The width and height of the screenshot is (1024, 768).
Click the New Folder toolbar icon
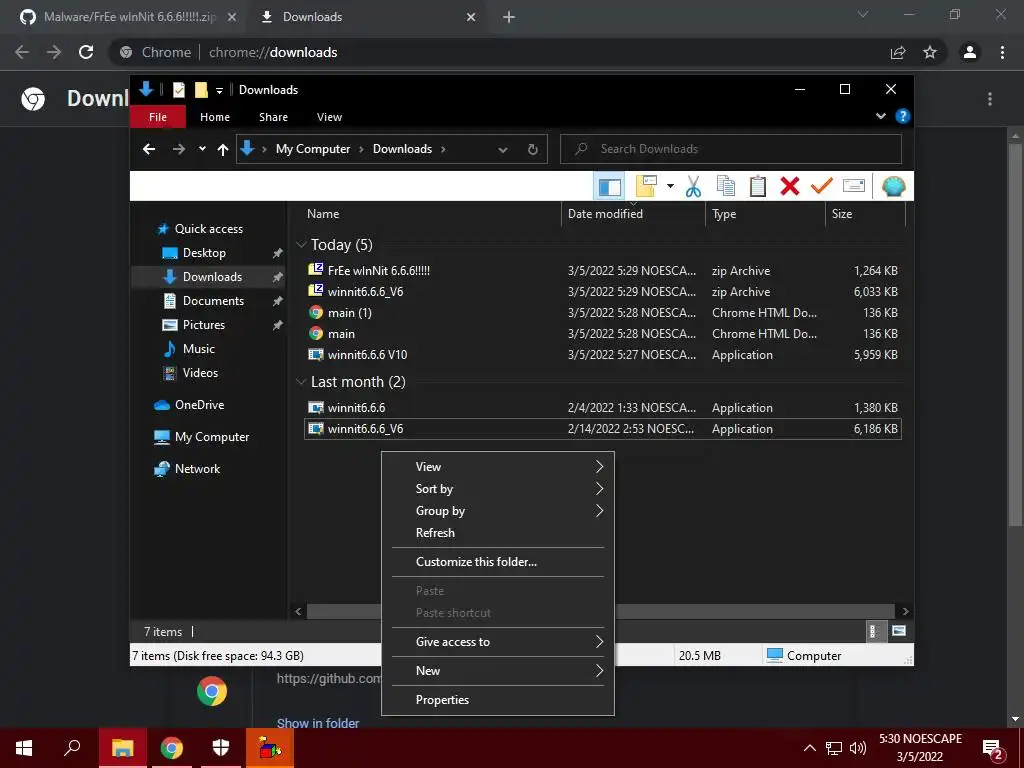pos(647,187)
